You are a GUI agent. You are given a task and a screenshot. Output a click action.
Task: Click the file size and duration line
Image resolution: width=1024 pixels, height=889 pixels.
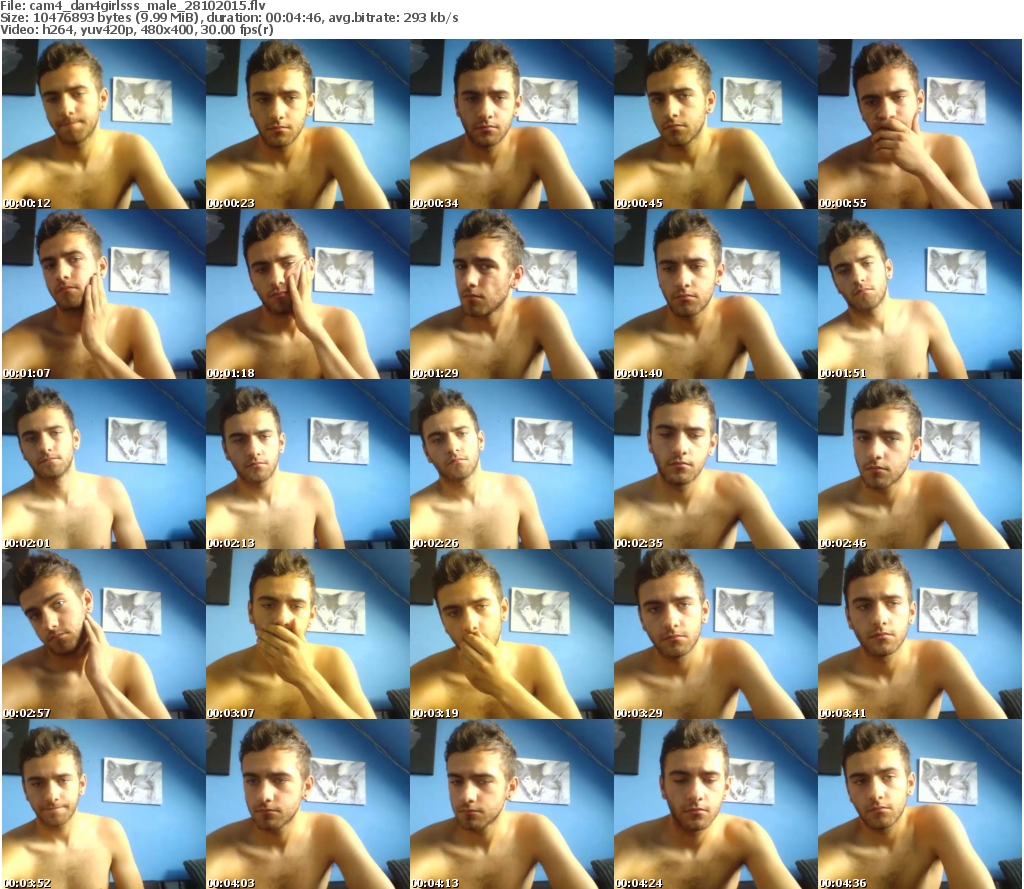[229, 18]
